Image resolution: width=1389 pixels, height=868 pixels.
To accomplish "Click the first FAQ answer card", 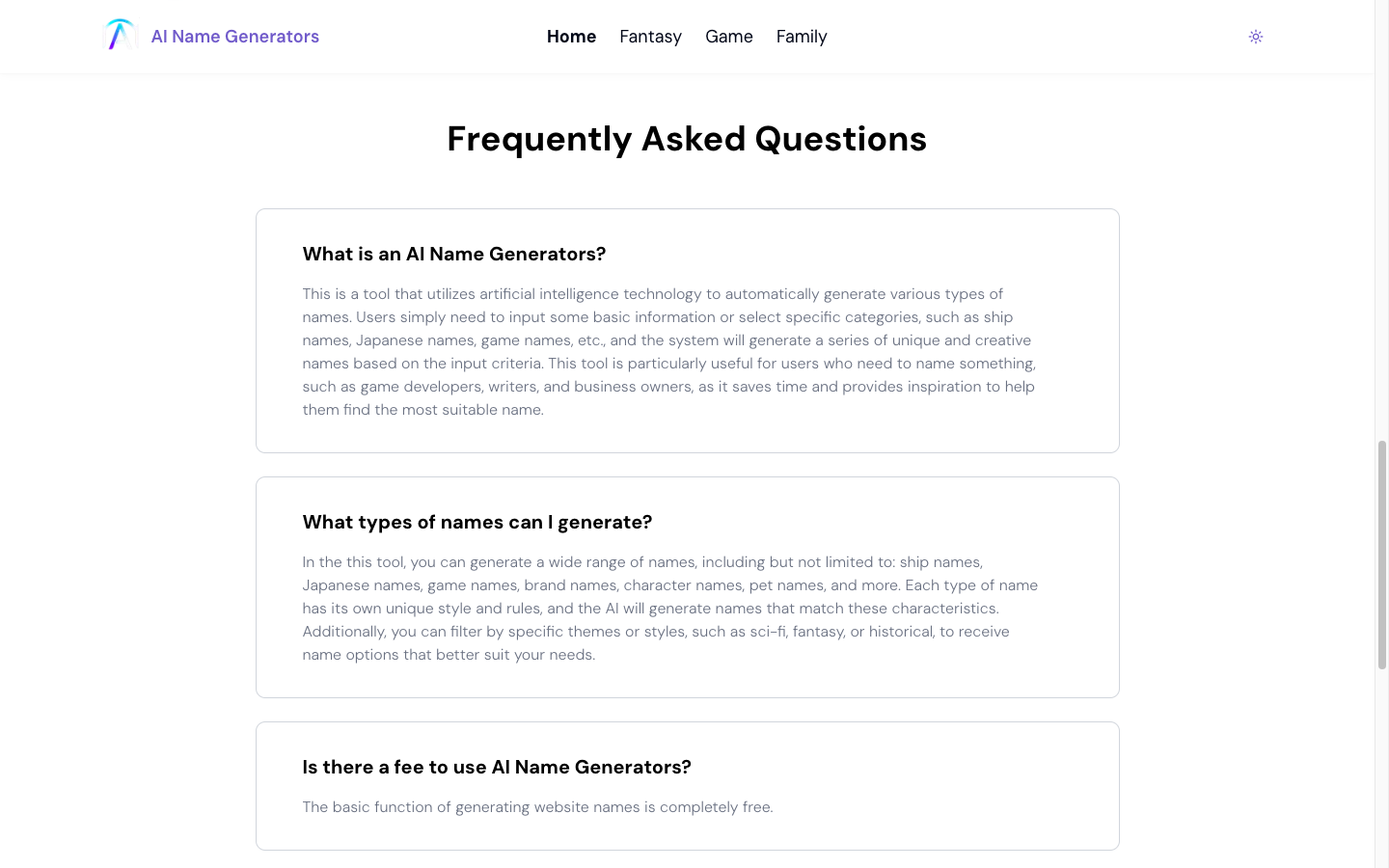I will coord(687,330).
